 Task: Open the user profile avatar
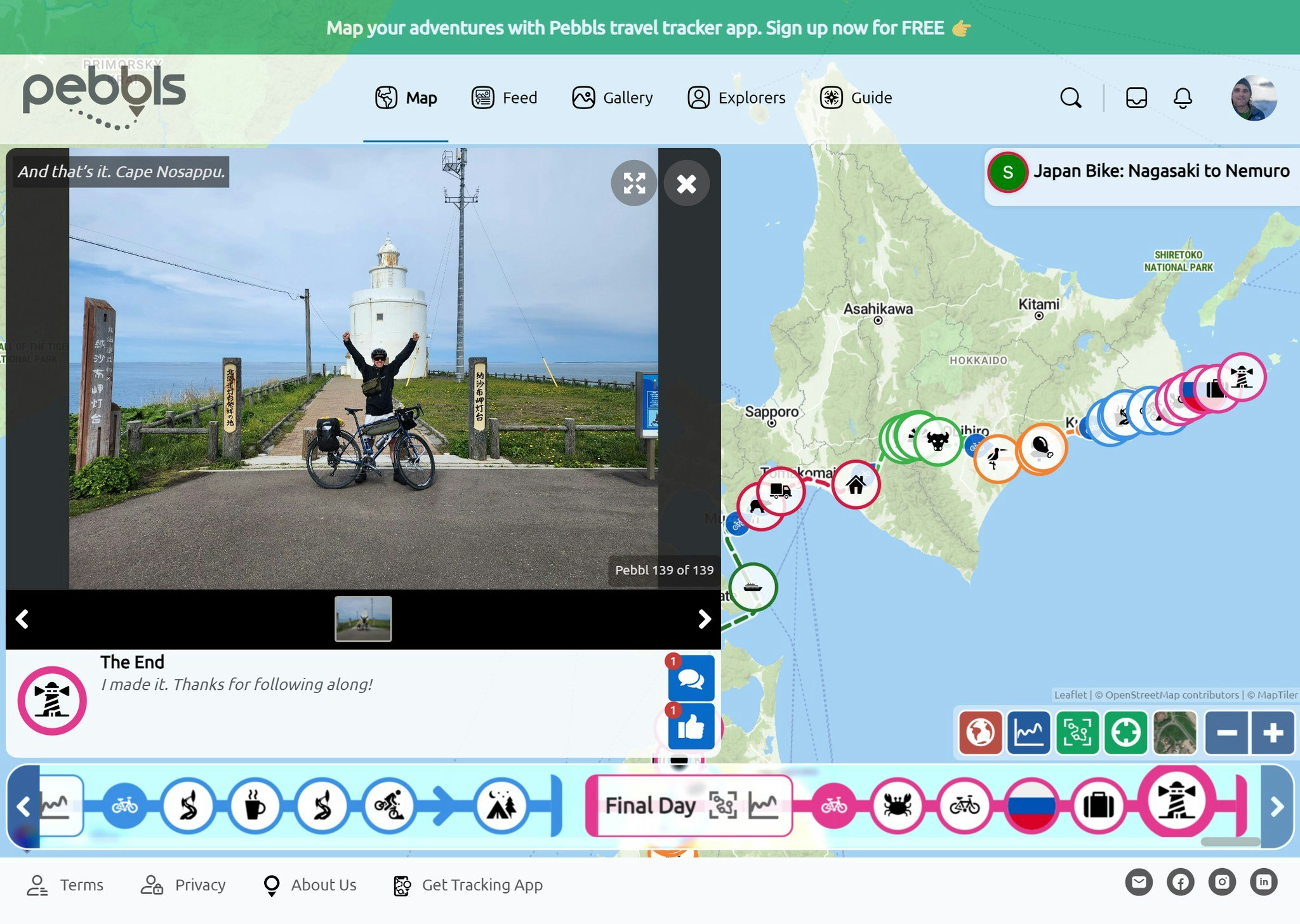click(x=1254, y=98)
